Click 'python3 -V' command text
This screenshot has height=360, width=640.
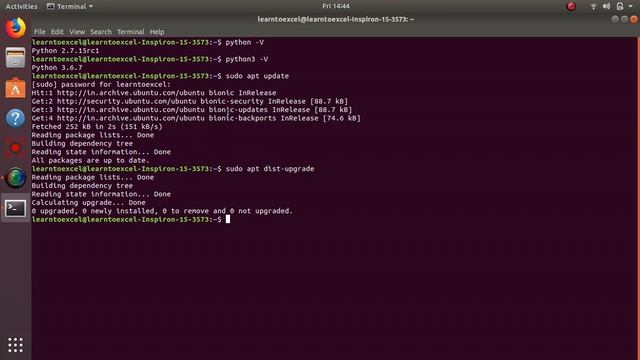click(x=247, y=59)
